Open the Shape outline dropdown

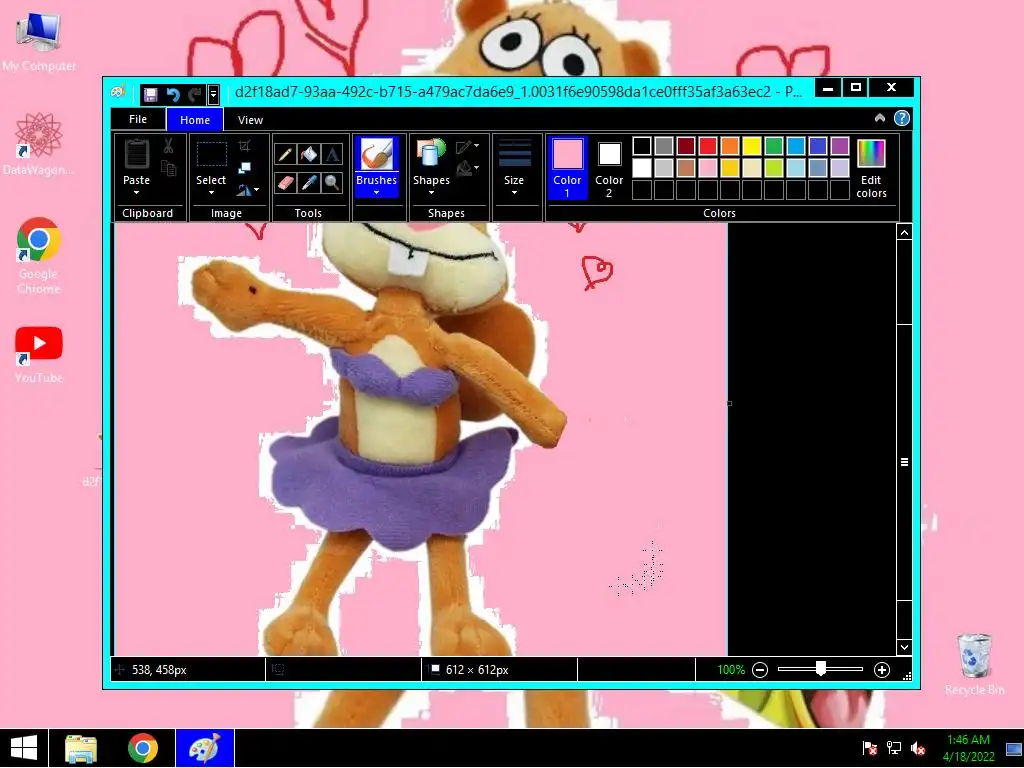pyautogui.click(x=467, y=146)
